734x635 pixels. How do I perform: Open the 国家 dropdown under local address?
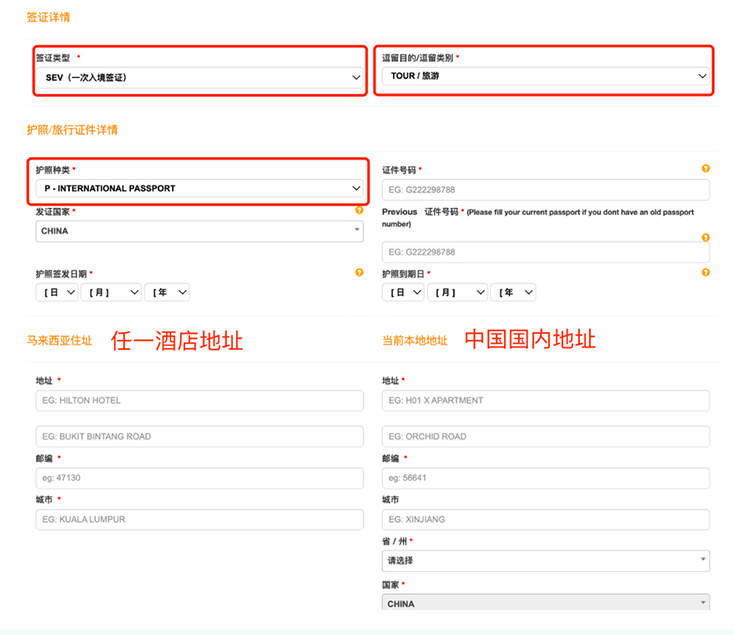[x=545, y=603]
